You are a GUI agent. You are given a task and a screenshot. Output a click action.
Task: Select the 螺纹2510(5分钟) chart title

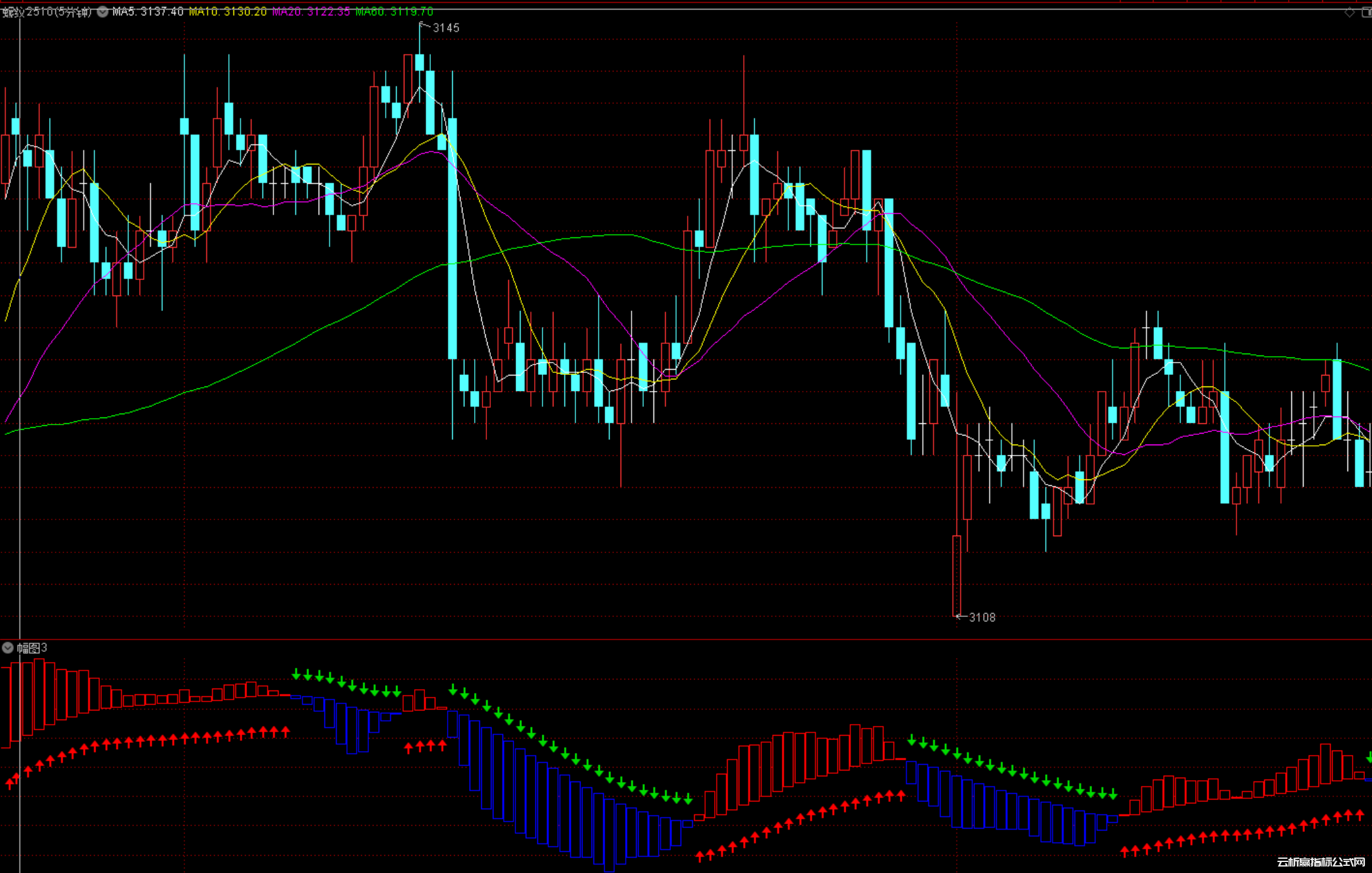point(47,12)
